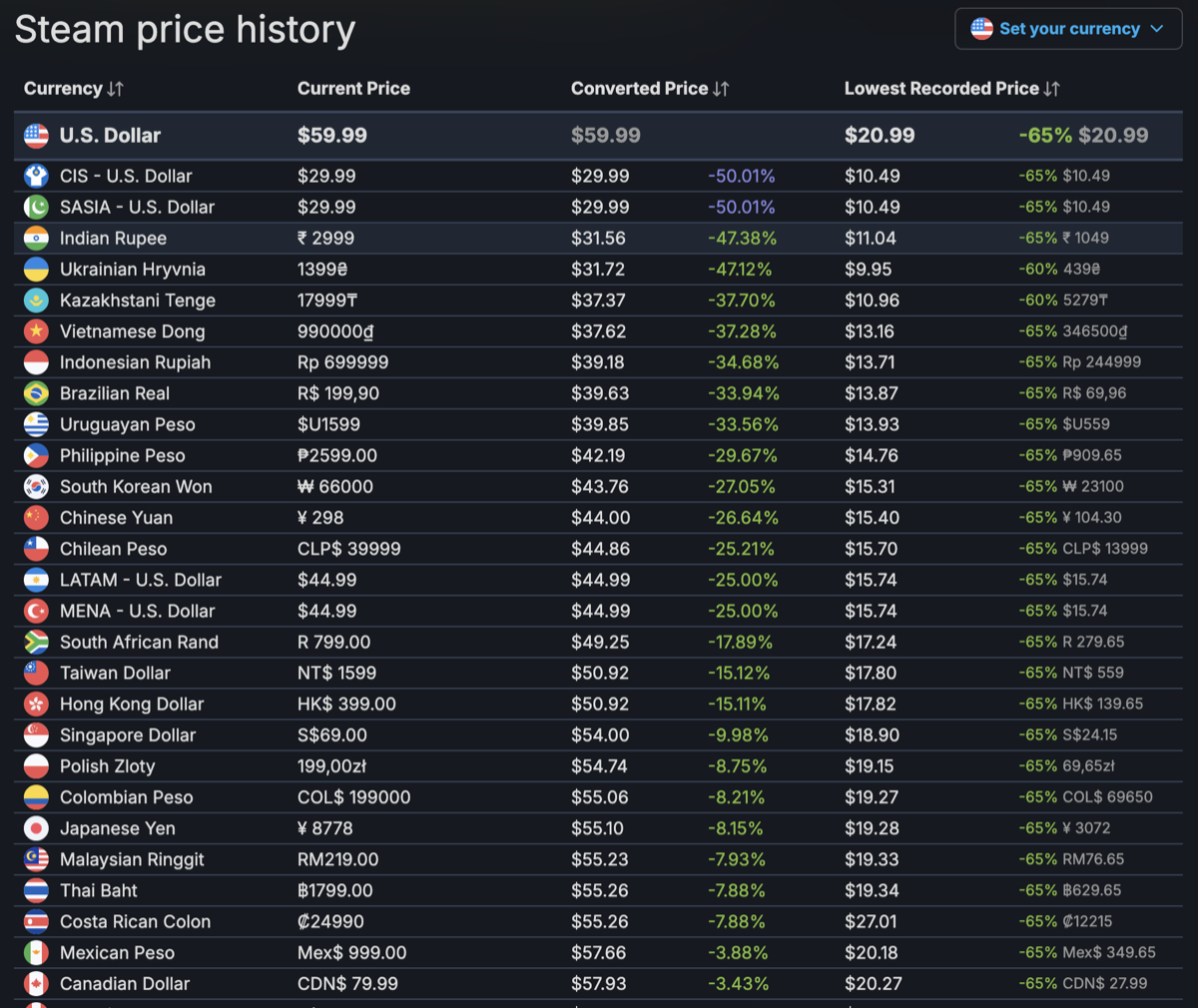Image resolution: width=1198 pixels, height=1008 pixels.
Task: Click the CIS - U.S. Dollar flag icon
Action: click(36, 176)
